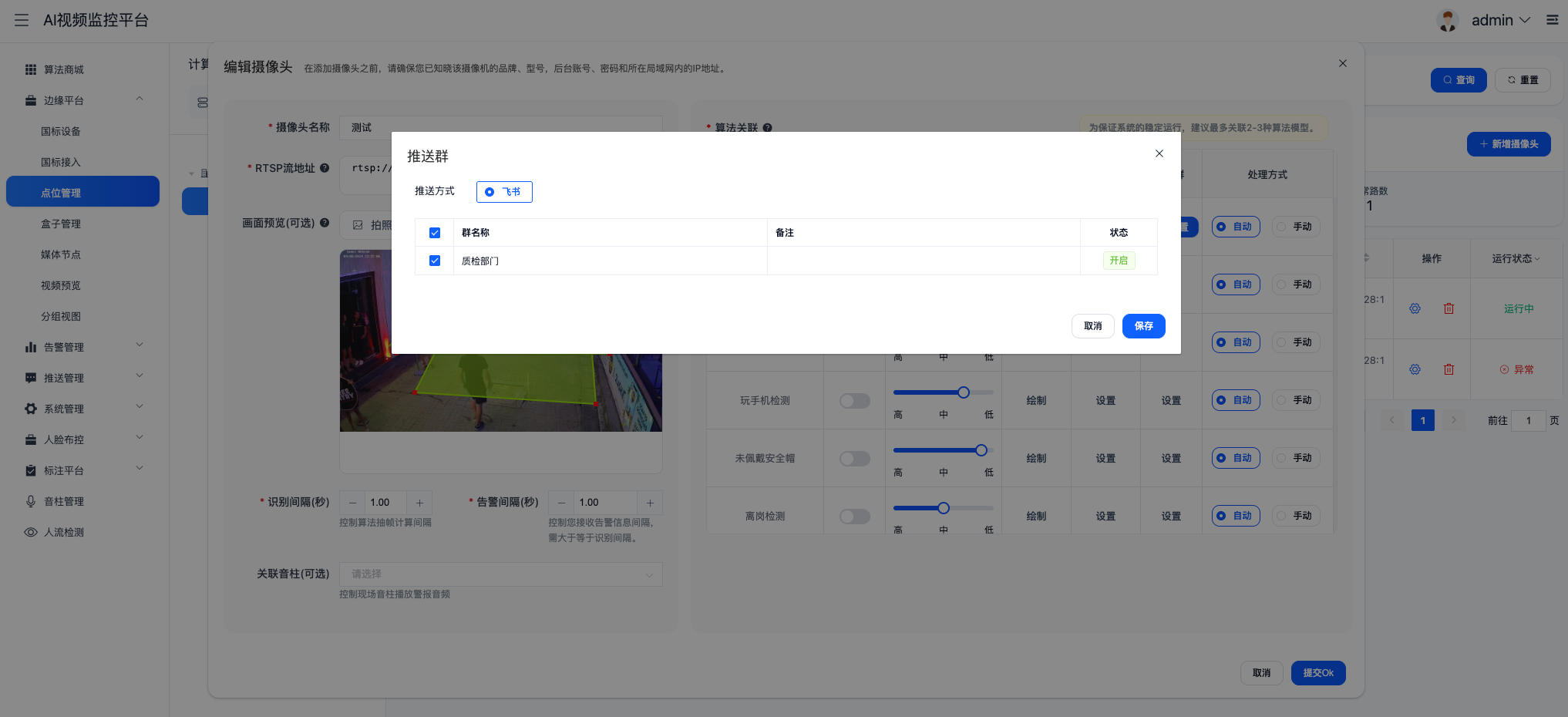Image resolution: width=1568 pixels, height=717 pixels.
Task: Open the 人流检测 eye icon in sidebar
Action: click(31, 532)
